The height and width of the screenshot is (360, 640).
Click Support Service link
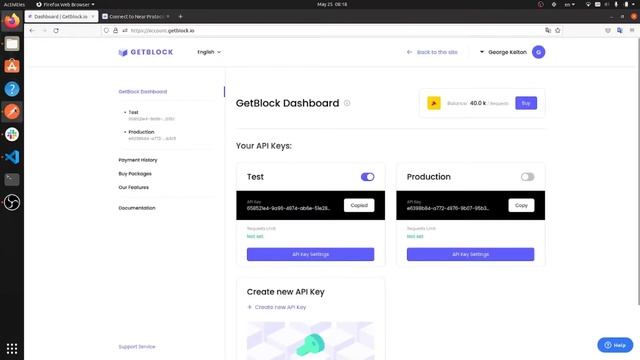pyautogui.click(x=137, y=347)
